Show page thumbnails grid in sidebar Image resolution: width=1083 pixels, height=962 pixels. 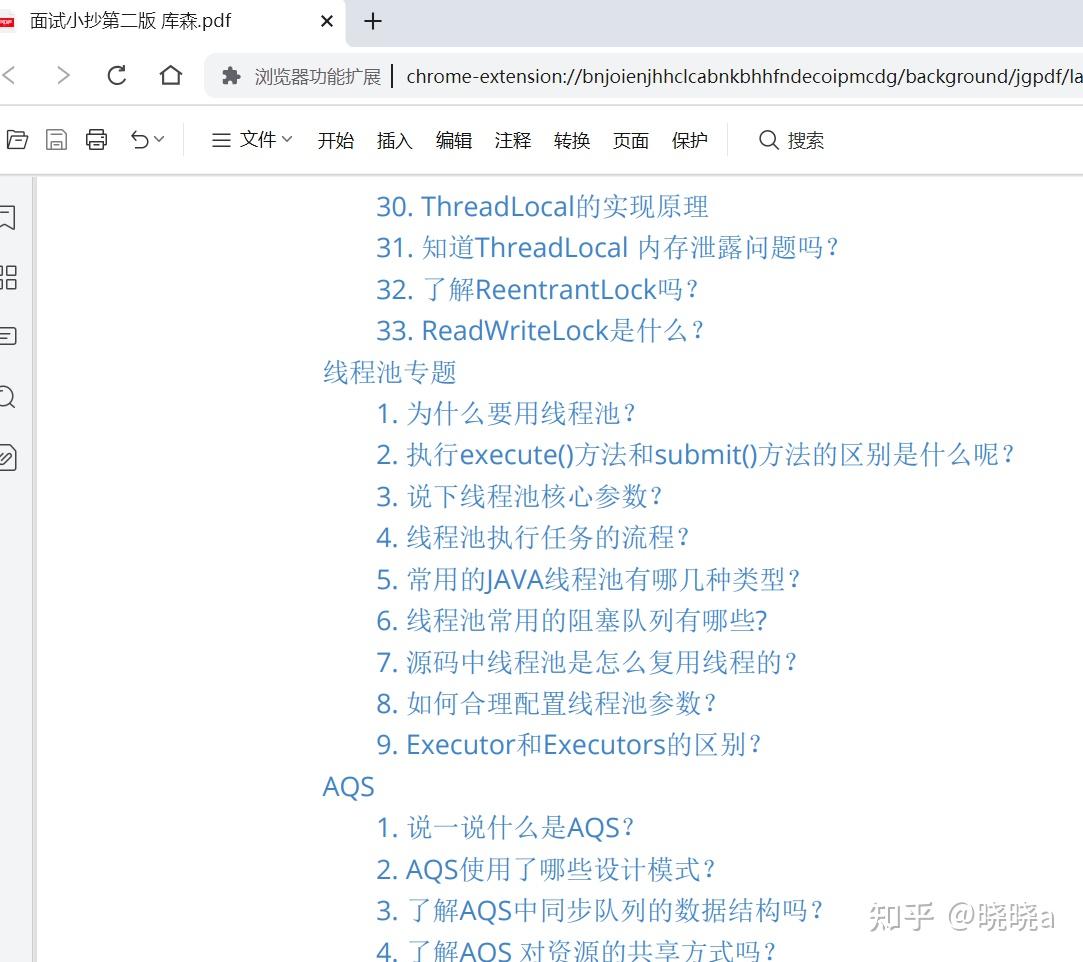point(8,277)
